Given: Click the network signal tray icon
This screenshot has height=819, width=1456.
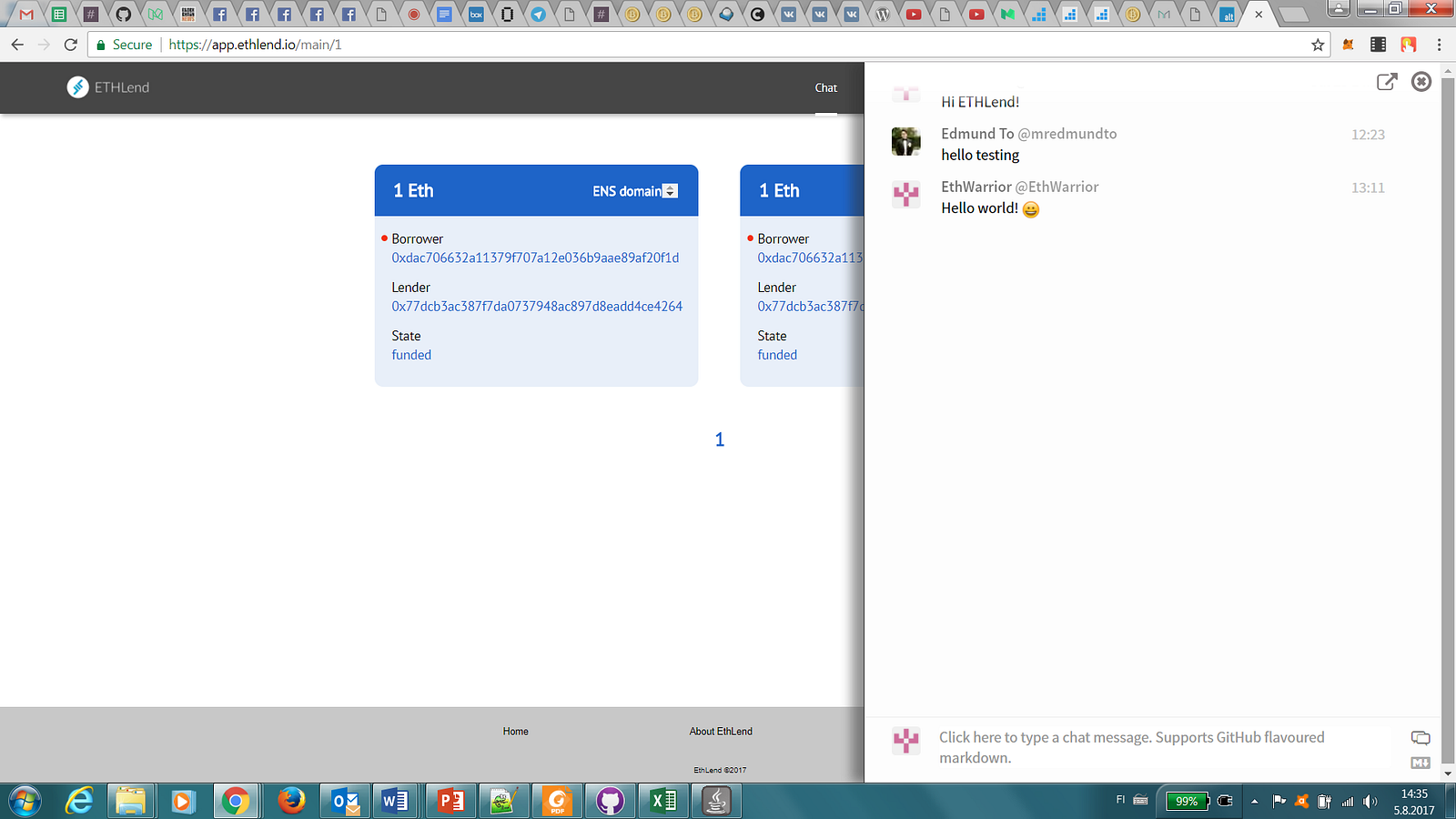Looking at the screenshot, I should 1348,802.
